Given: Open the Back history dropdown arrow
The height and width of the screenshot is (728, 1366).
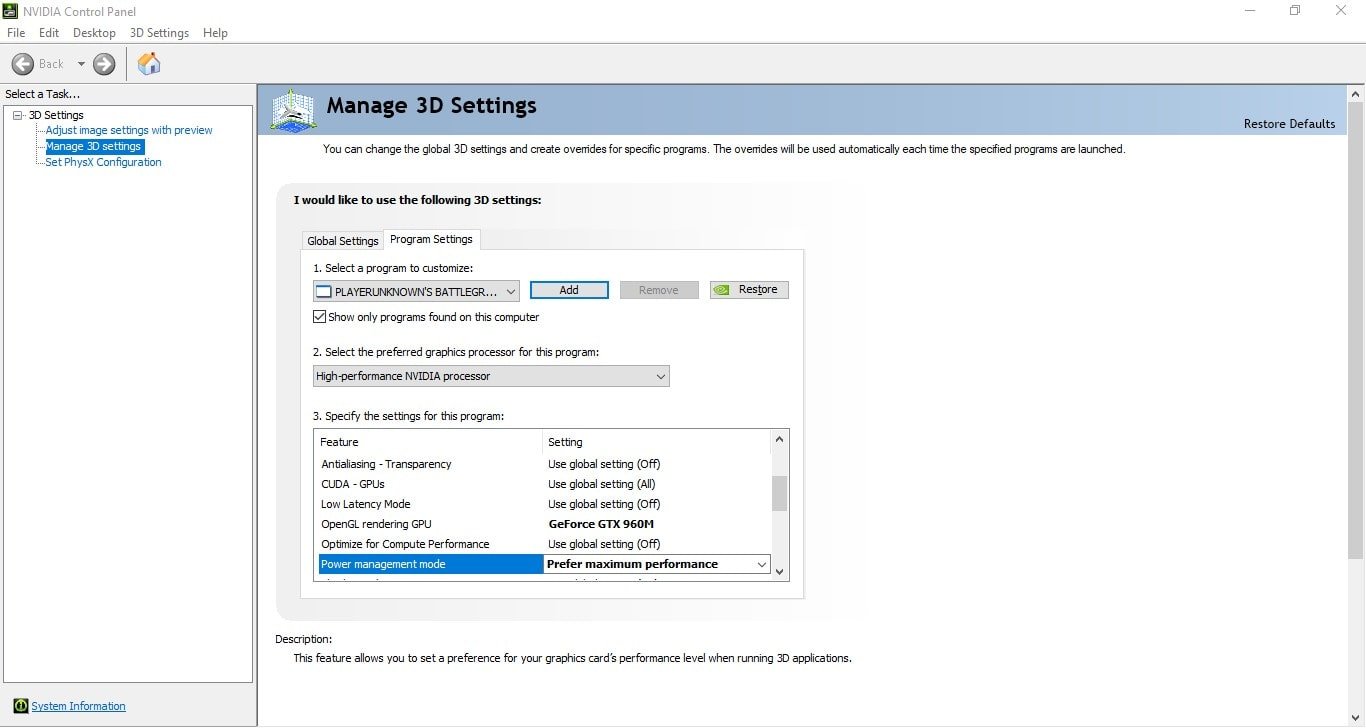Looking at the screenshot, I should tap(81, 64).
